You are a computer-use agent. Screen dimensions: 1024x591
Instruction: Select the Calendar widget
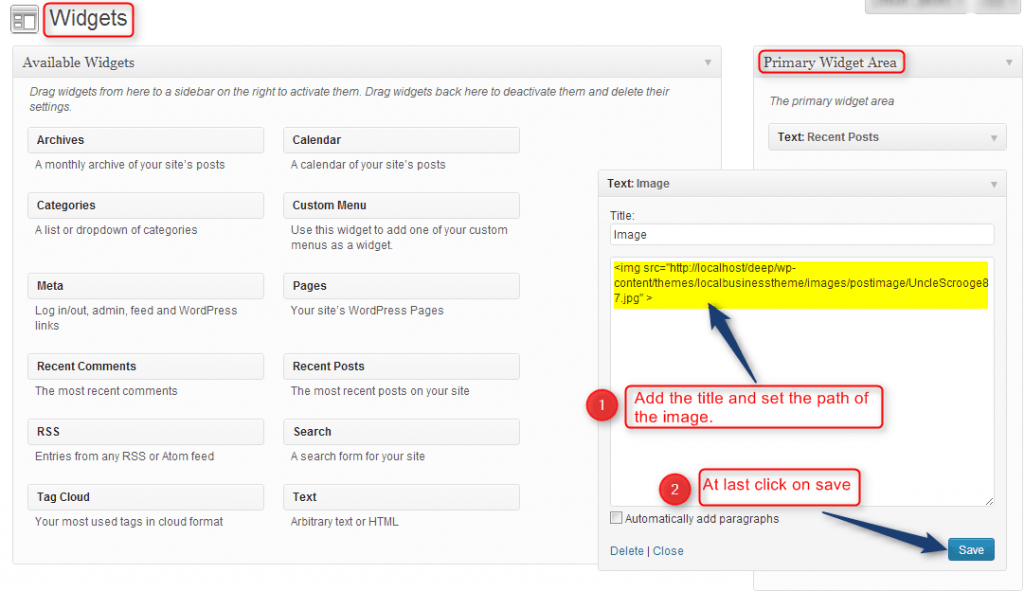(401, 140)
